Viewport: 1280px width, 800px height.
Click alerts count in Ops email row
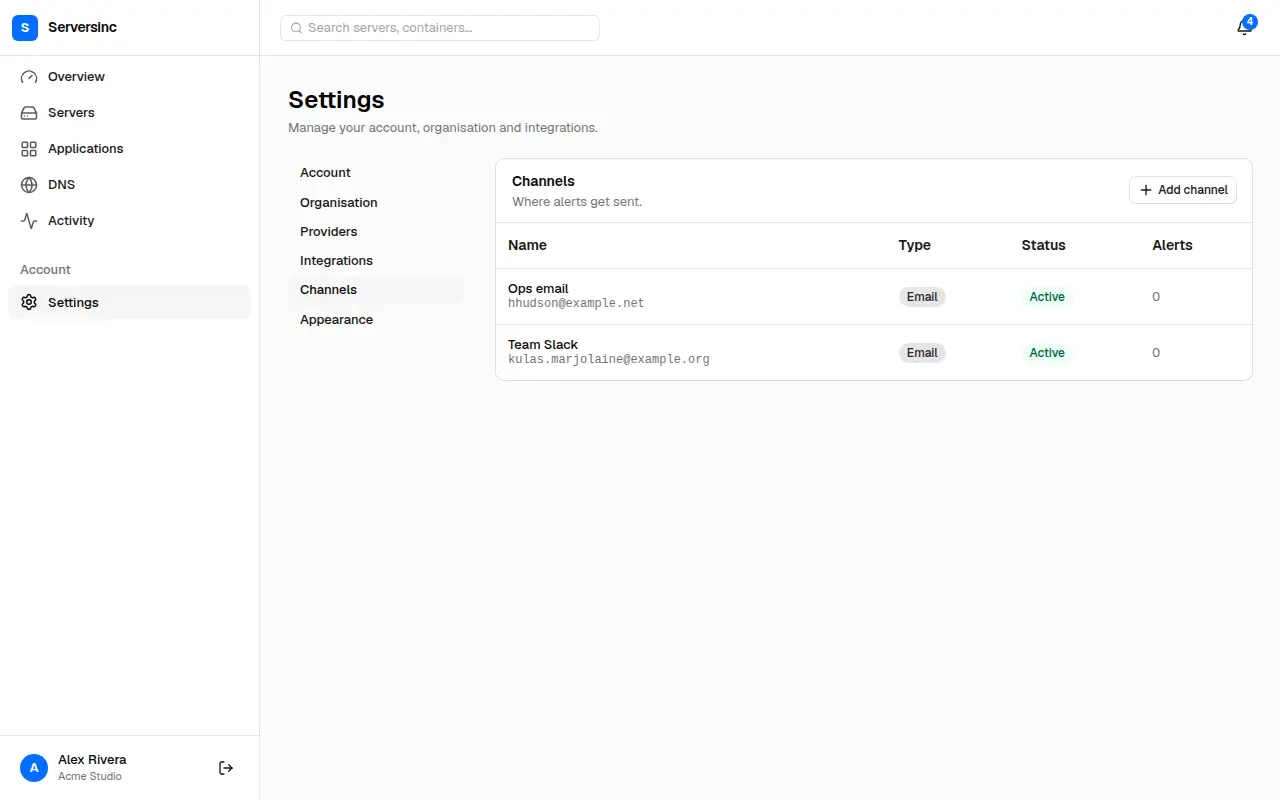(x=1156, y=297)
